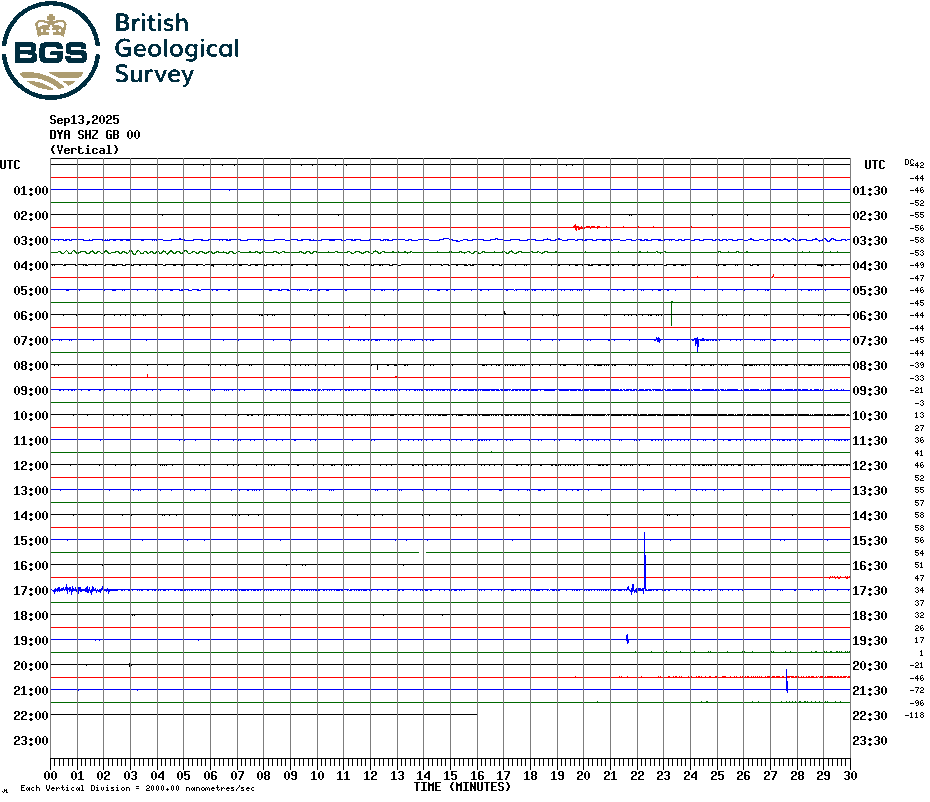Click the (Vertical) component label
Viewport: 930px width, 802px height.
(x=84, y=149)
